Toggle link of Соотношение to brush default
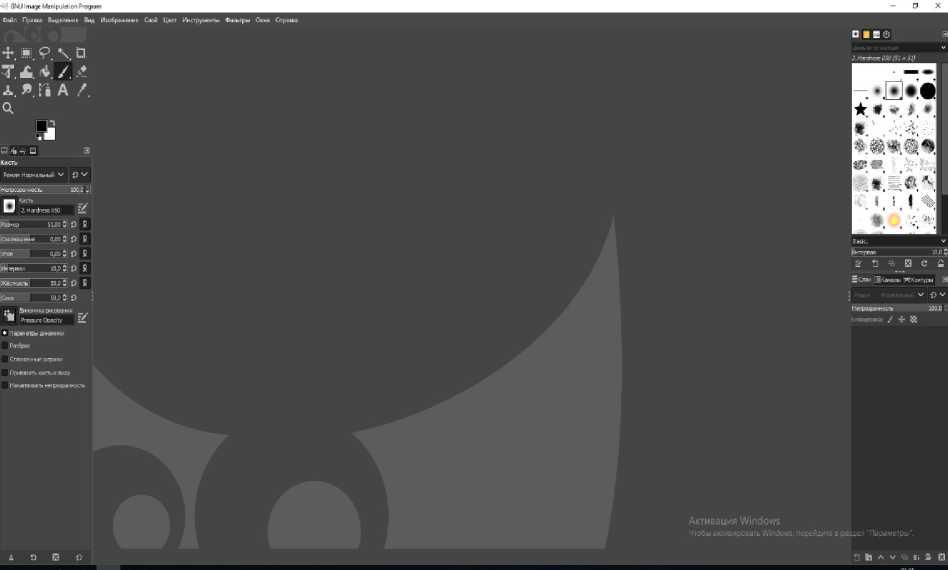This screenshot has height=570, width=948. tap(85, 239)
